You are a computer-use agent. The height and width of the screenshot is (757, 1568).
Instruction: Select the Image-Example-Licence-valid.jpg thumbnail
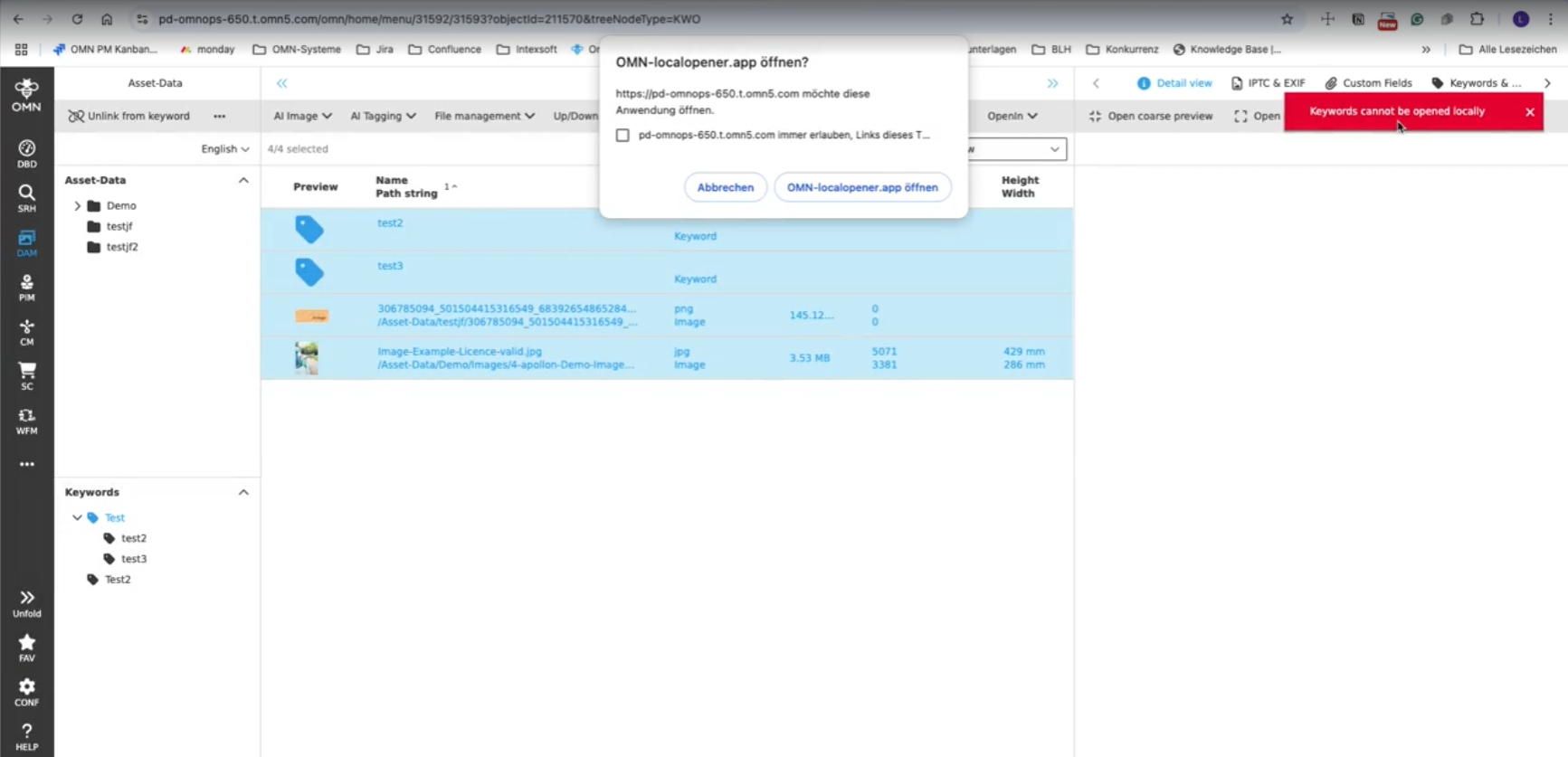click(307, 358)
